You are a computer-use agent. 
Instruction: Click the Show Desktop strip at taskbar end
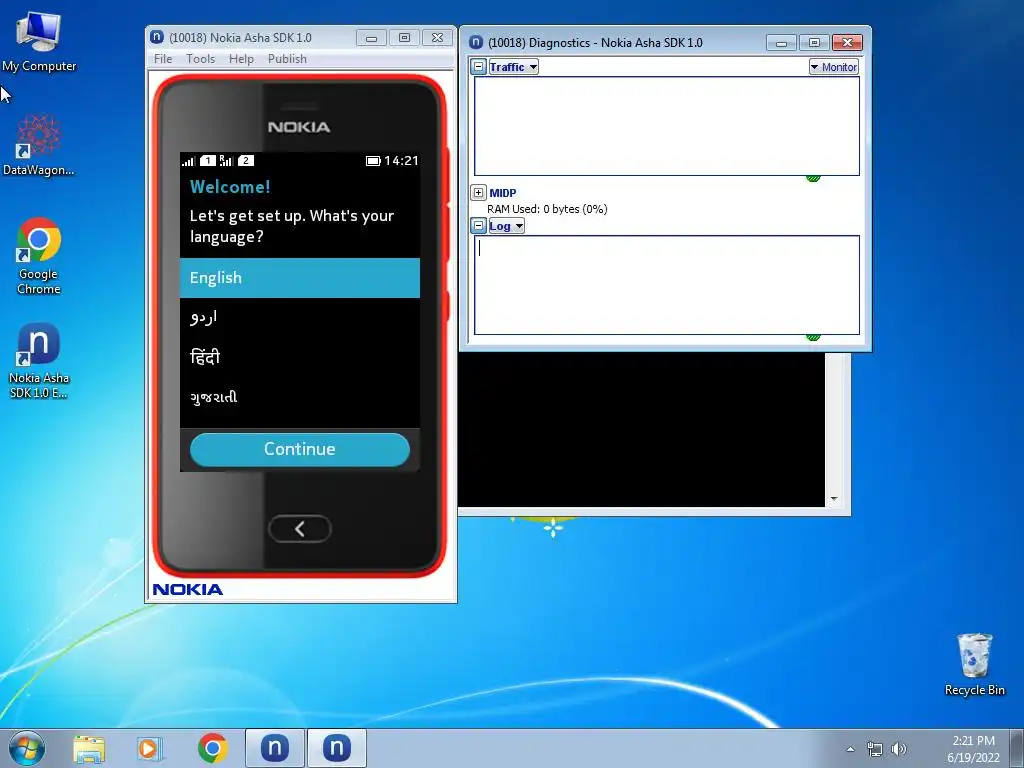pos(1017,748)
